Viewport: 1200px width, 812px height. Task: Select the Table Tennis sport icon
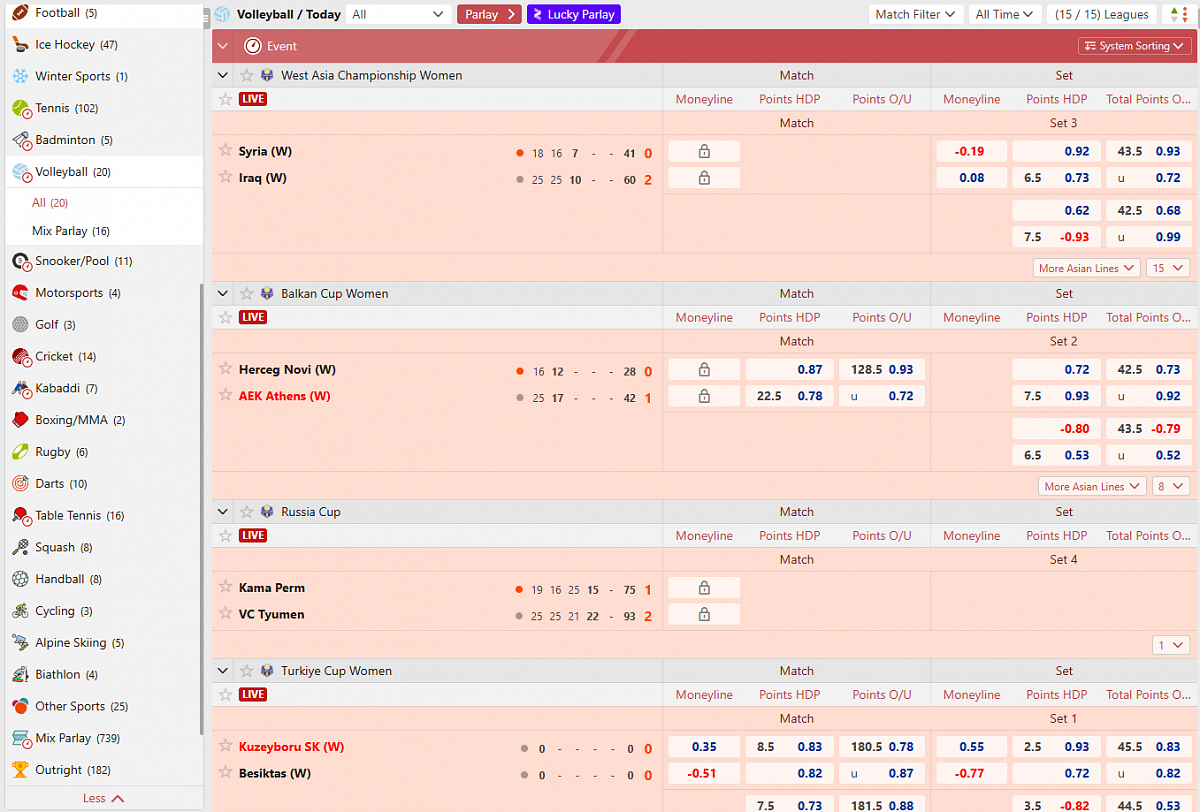pos(22,515)
